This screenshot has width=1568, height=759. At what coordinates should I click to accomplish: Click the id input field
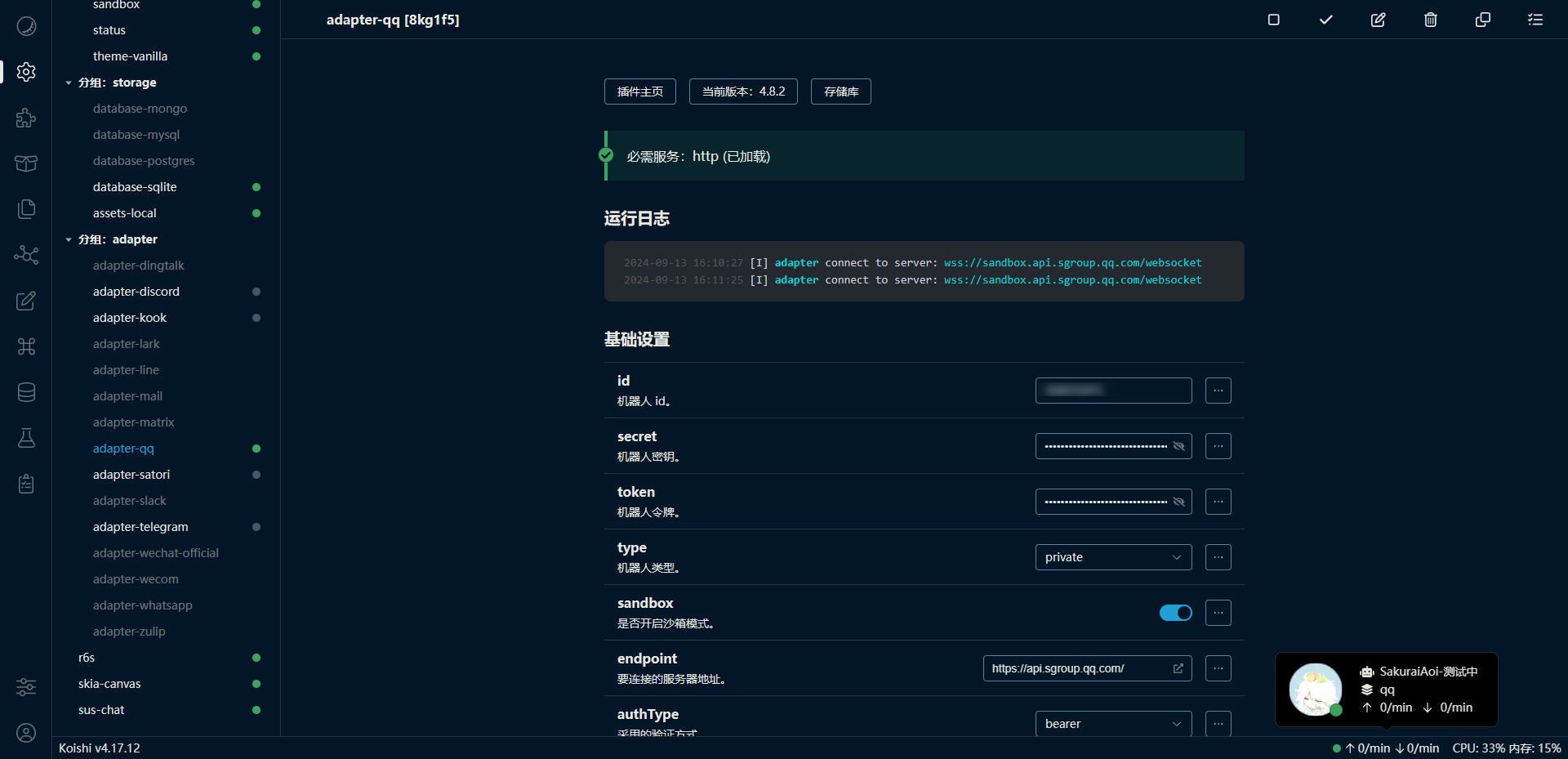pos(1112,391)
